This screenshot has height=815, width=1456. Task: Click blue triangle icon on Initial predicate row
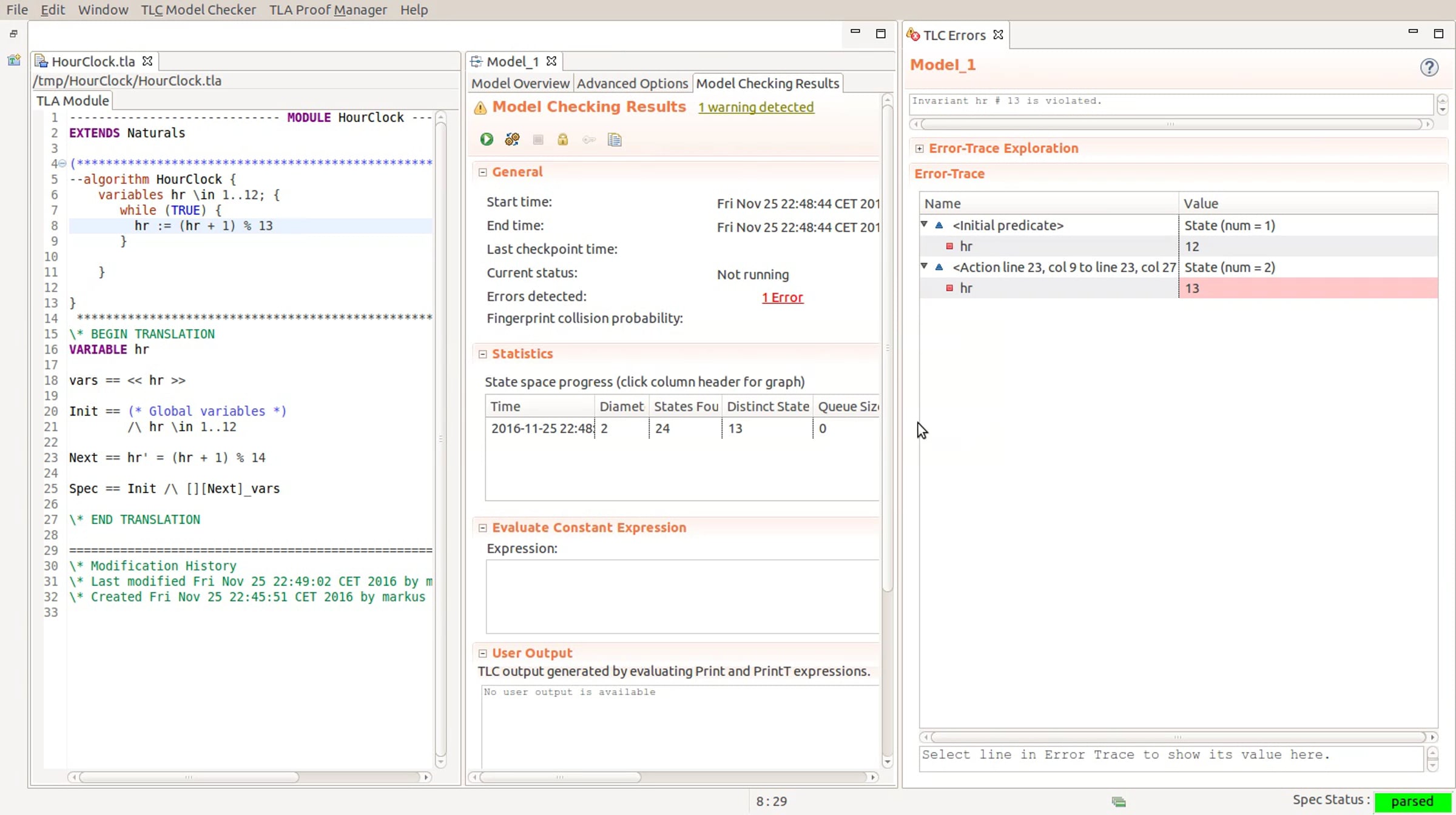pos(939,225)
